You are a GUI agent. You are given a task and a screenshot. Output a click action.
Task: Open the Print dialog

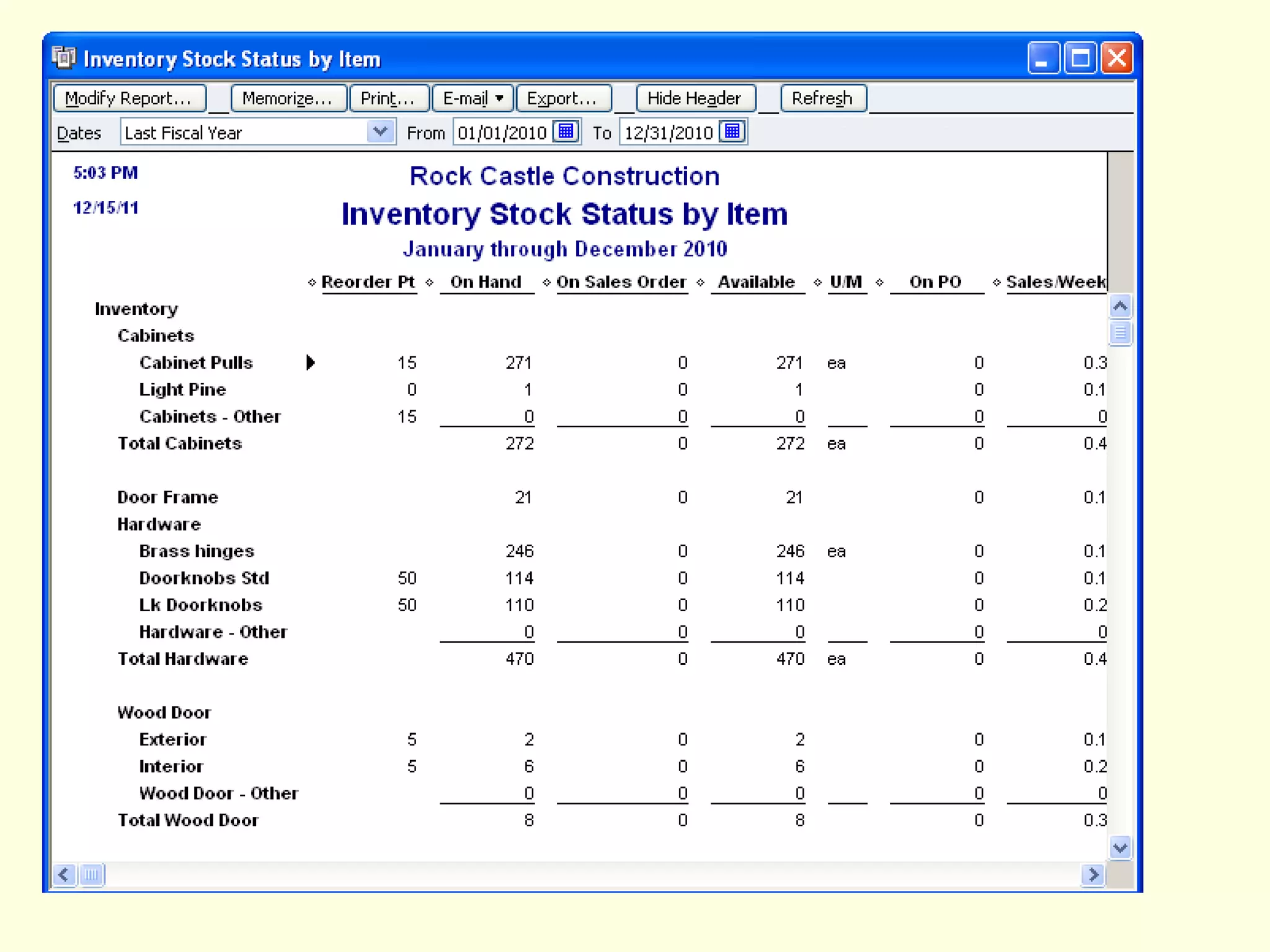click(388, 98)
